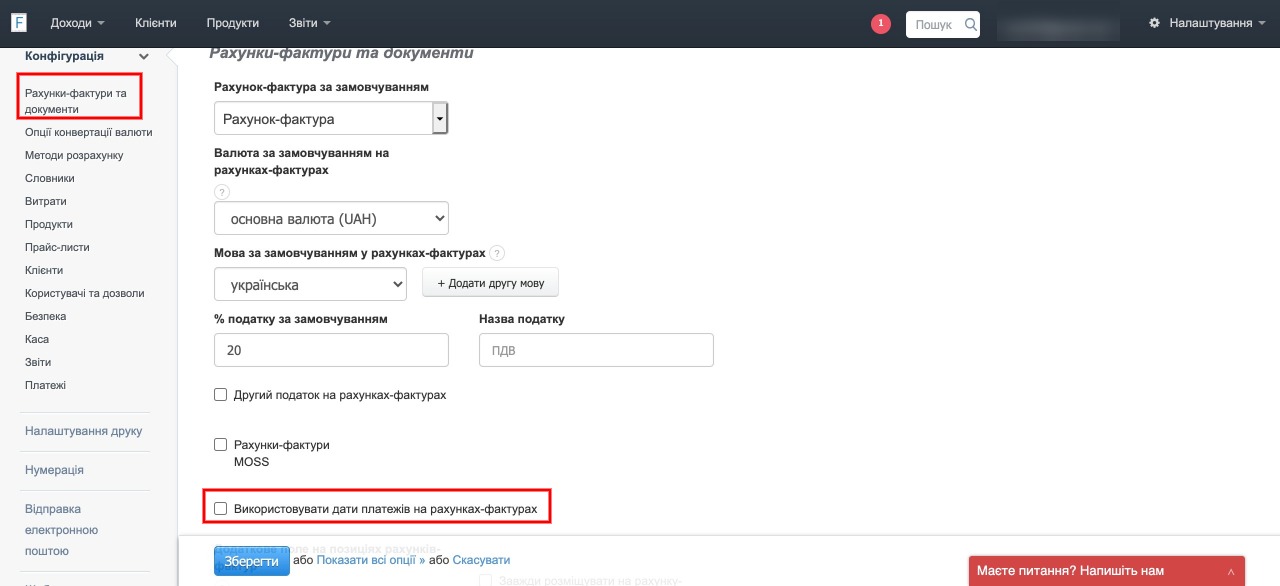Open Налаштування друку link
Screen dimensions: 1280x586
[x=84, y=431]
